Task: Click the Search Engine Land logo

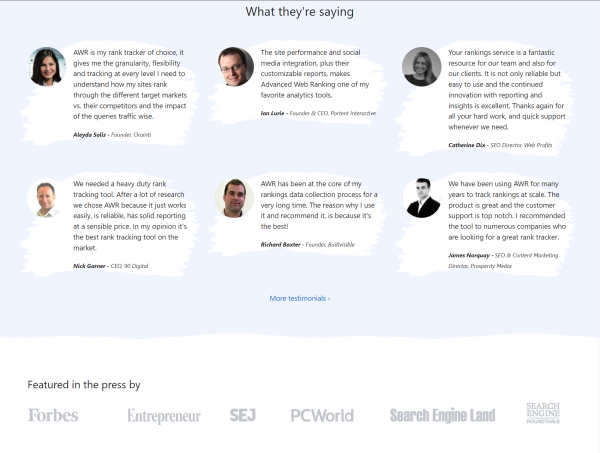Action: [x=442, y=415]
